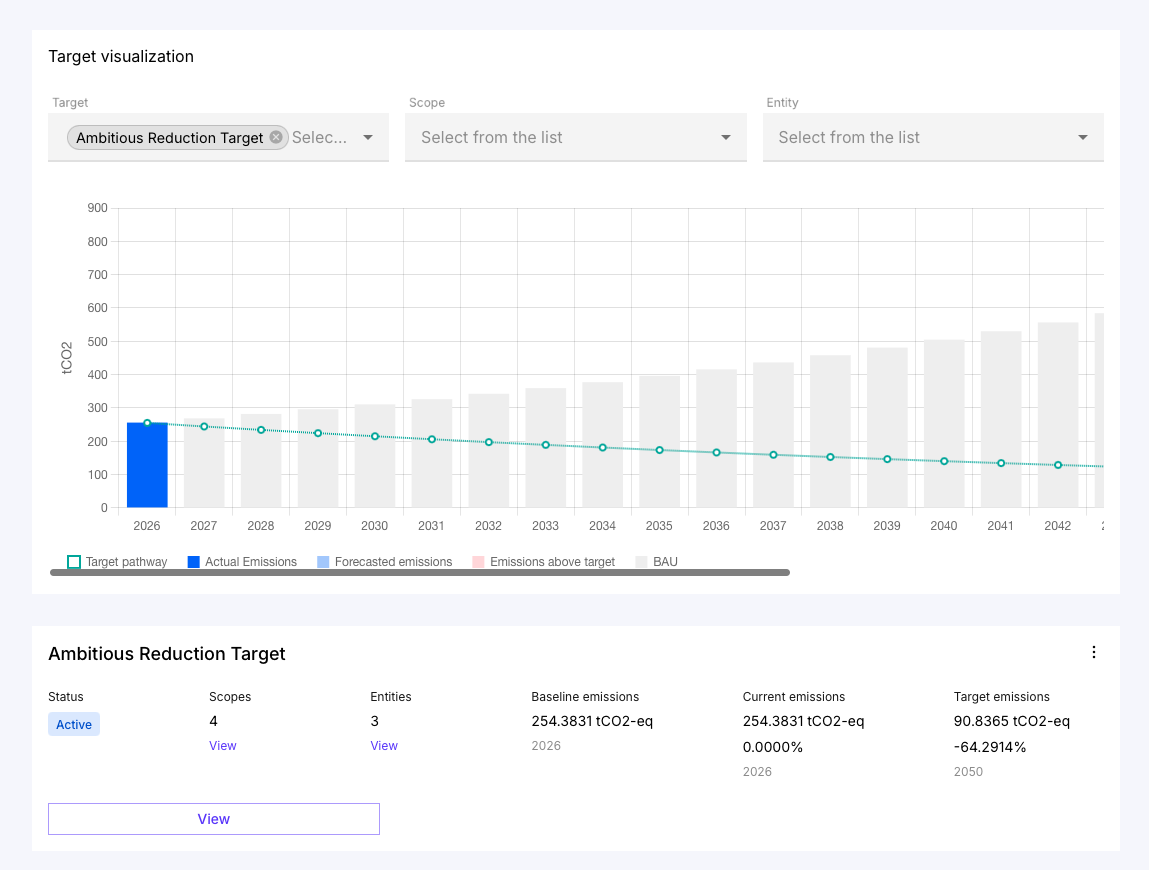The width and height of the screenshot is (1149, 870).
Task: Click the Active status badge
Action: click(74, 725)
